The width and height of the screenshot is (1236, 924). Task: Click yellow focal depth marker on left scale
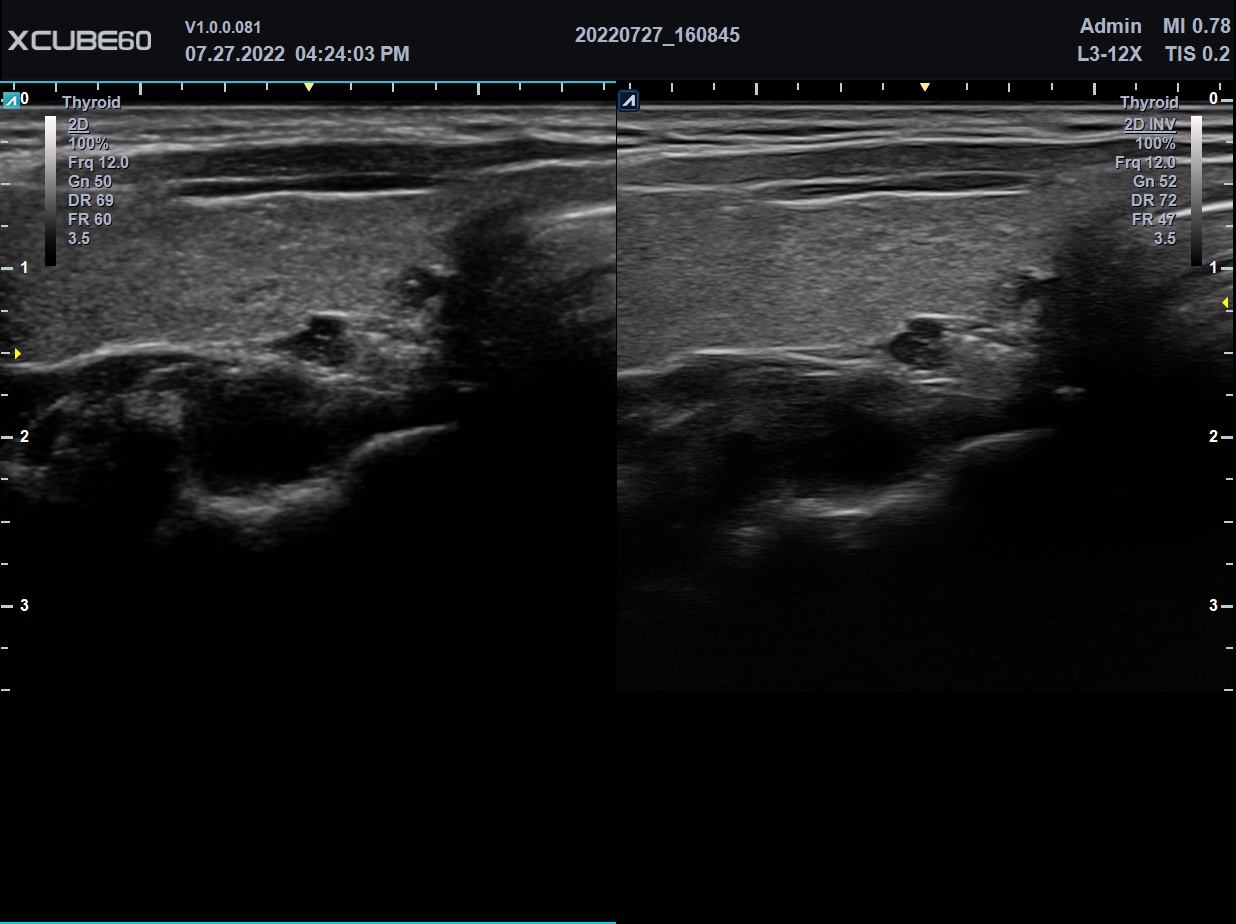pyautogui.click(x=17, y=353)
